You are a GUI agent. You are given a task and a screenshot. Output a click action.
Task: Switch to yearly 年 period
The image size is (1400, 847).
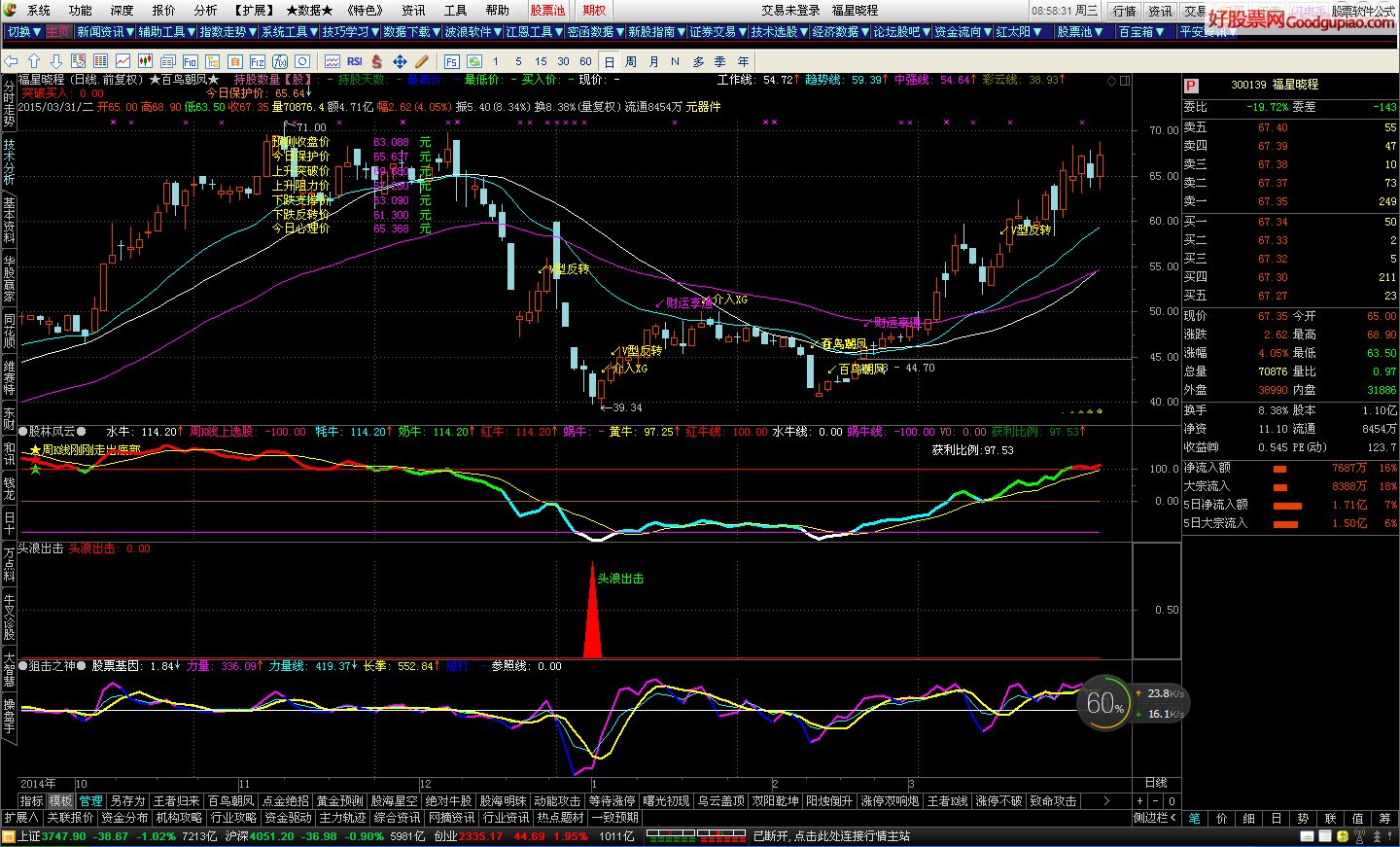(743, 61)
